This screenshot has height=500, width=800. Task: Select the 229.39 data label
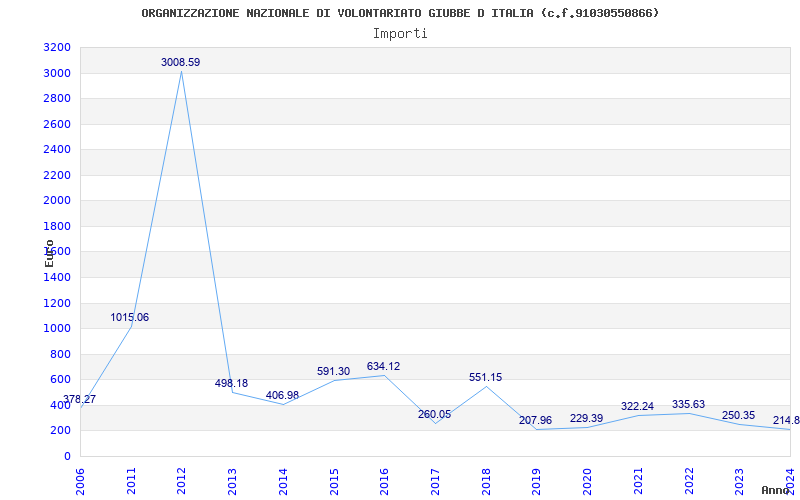pos(586,418)
